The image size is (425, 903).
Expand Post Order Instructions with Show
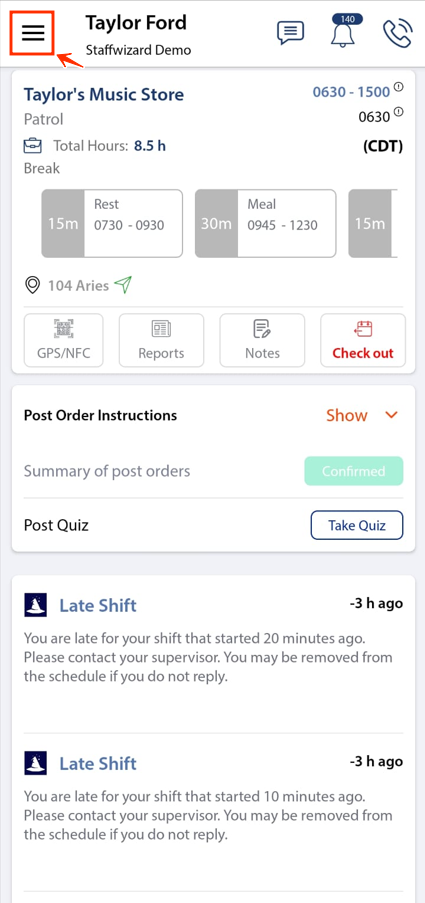347,415
